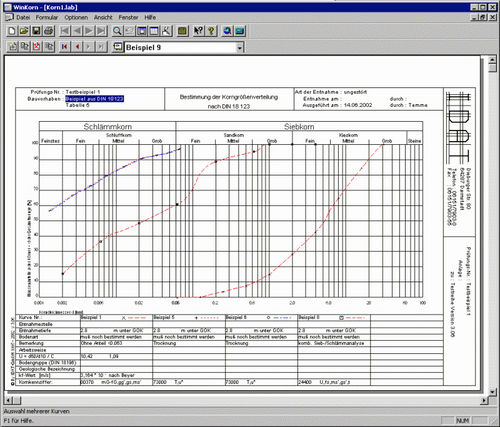
Task: Click the 'Siebkorn' chart header
Action: click(299, 127)
